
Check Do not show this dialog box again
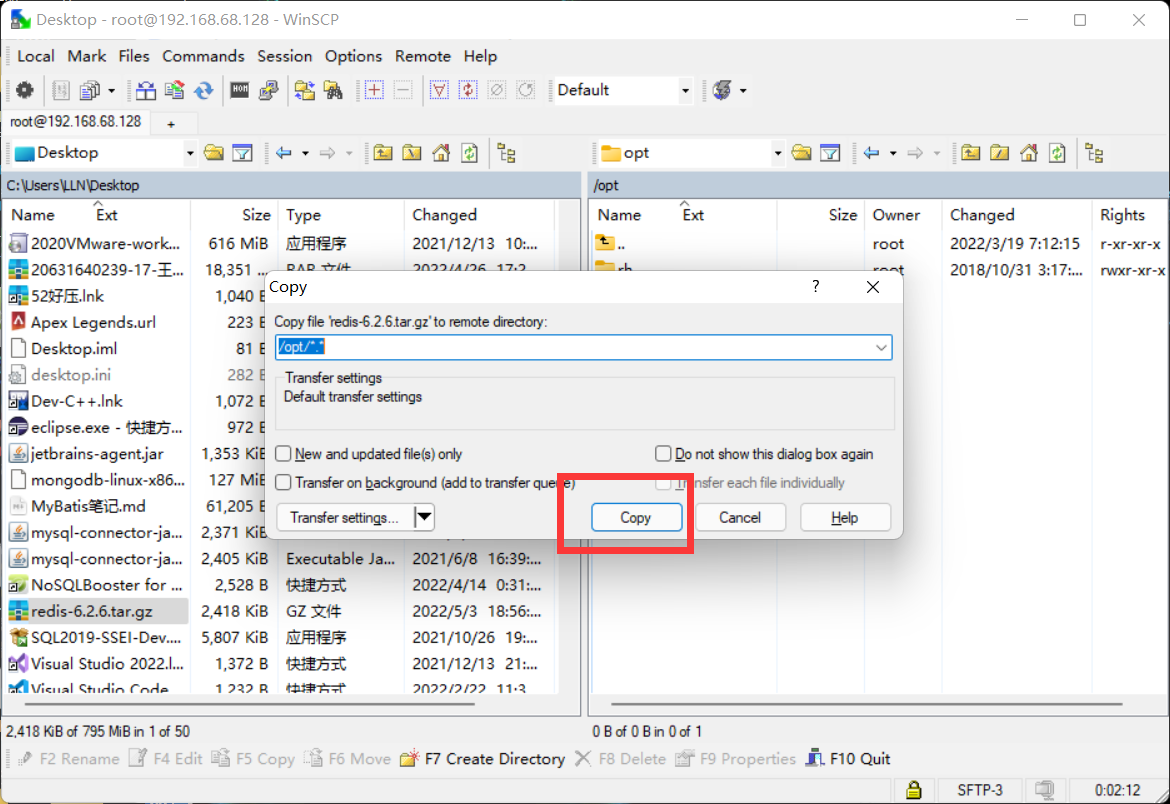tap(764, 454)
